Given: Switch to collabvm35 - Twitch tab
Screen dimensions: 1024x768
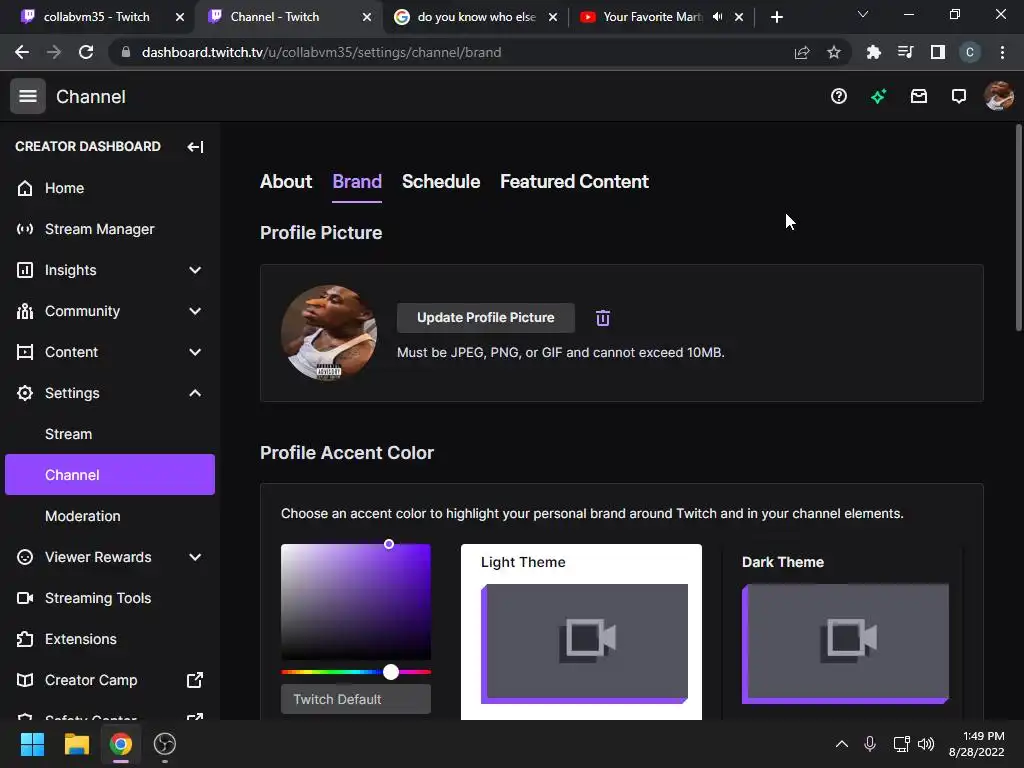Looking at the screenshot, I should [98, 17].
